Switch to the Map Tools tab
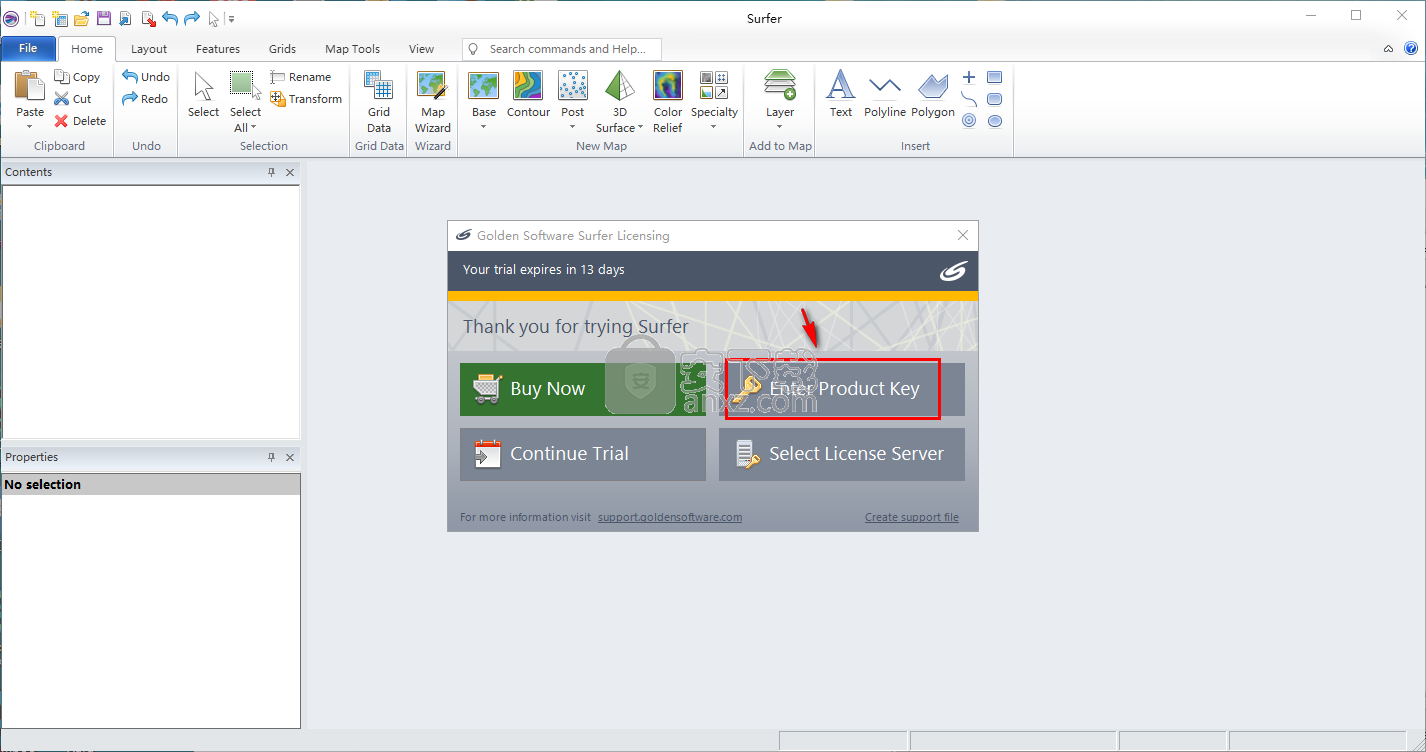The width and height of the screenshot is (1426, 752). [353, 49]
